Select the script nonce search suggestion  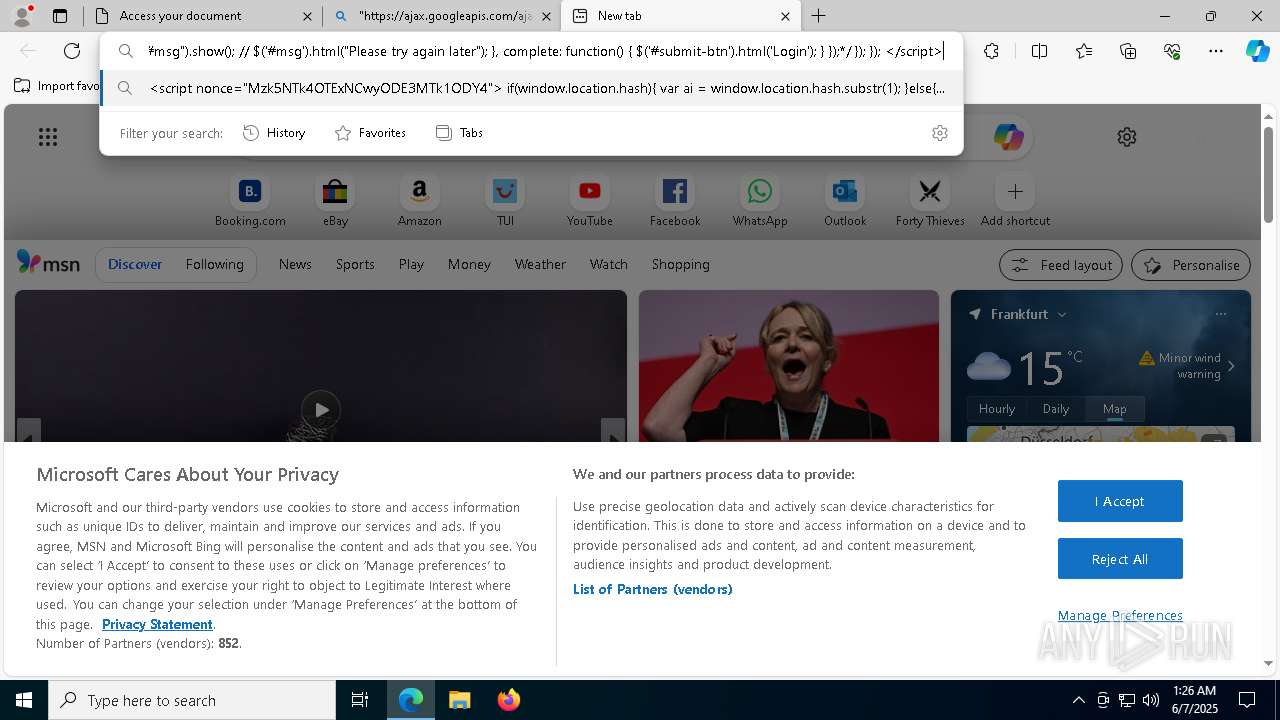pyautogui.click(x=531, y=88)
